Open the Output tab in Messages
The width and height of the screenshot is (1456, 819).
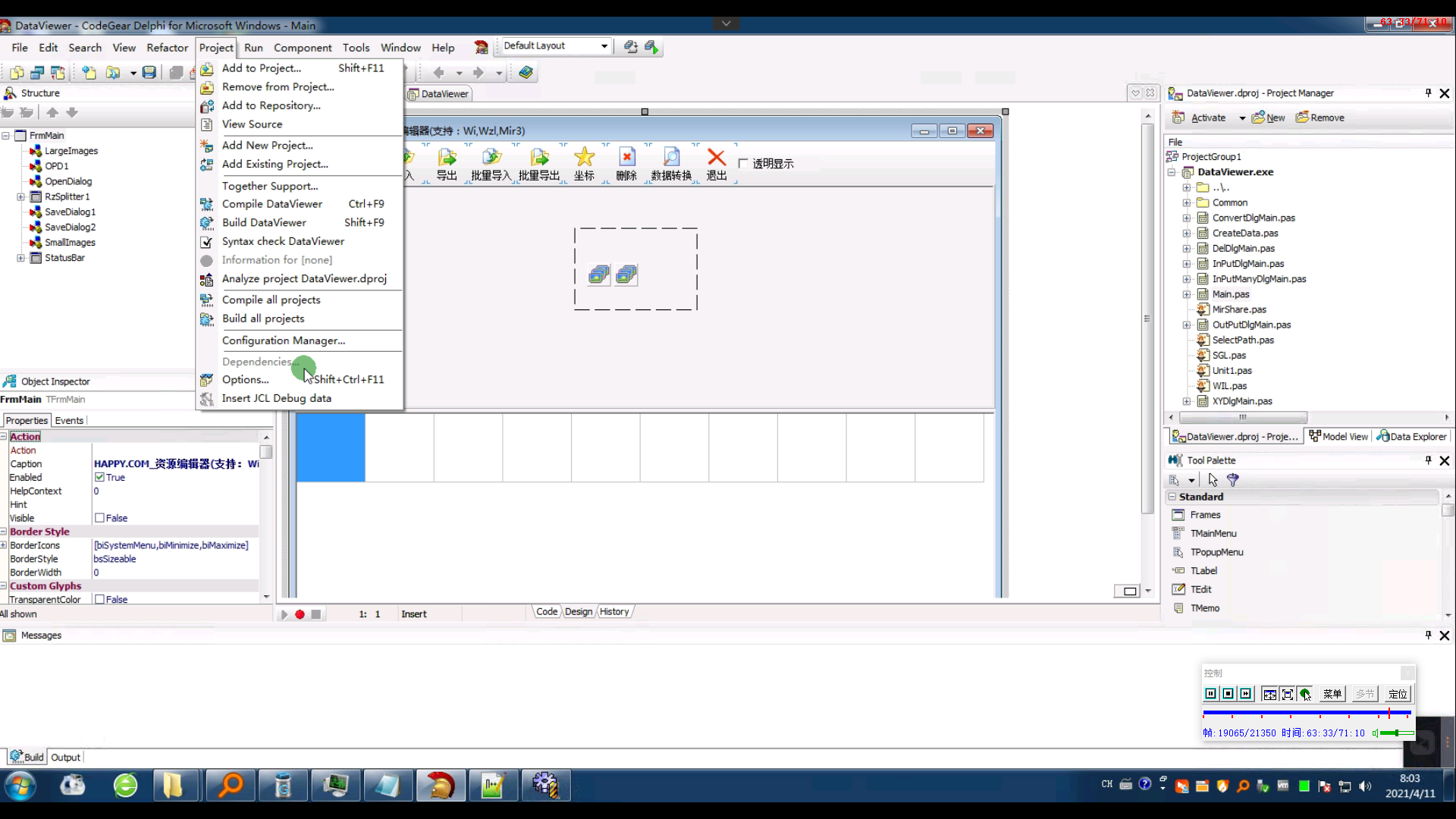(65, 758)
